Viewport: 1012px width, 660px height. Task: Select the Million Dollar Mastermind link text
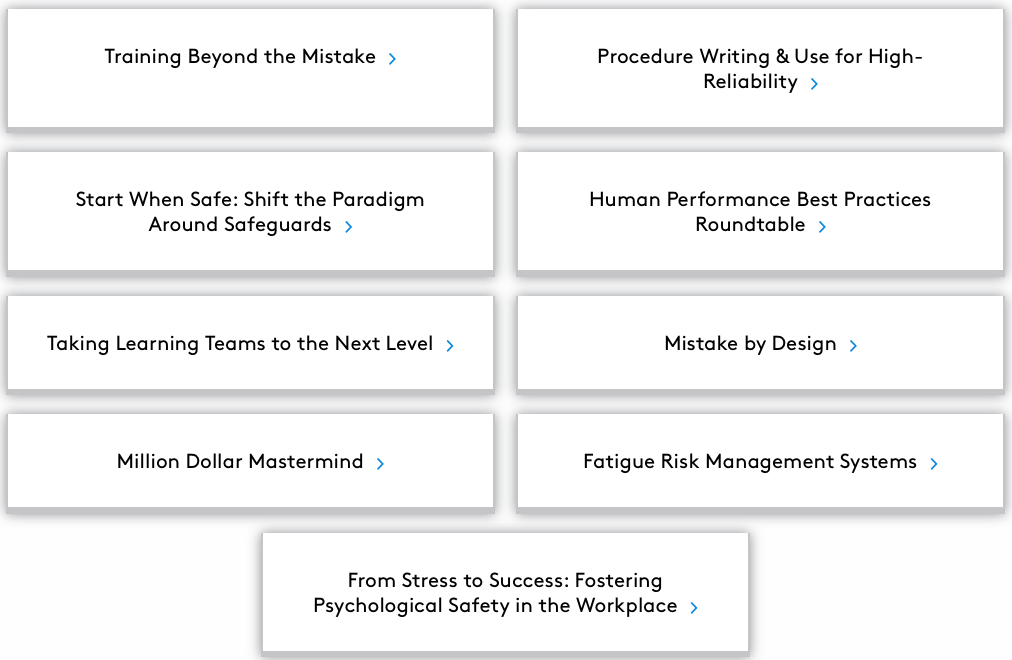point(240,462)
